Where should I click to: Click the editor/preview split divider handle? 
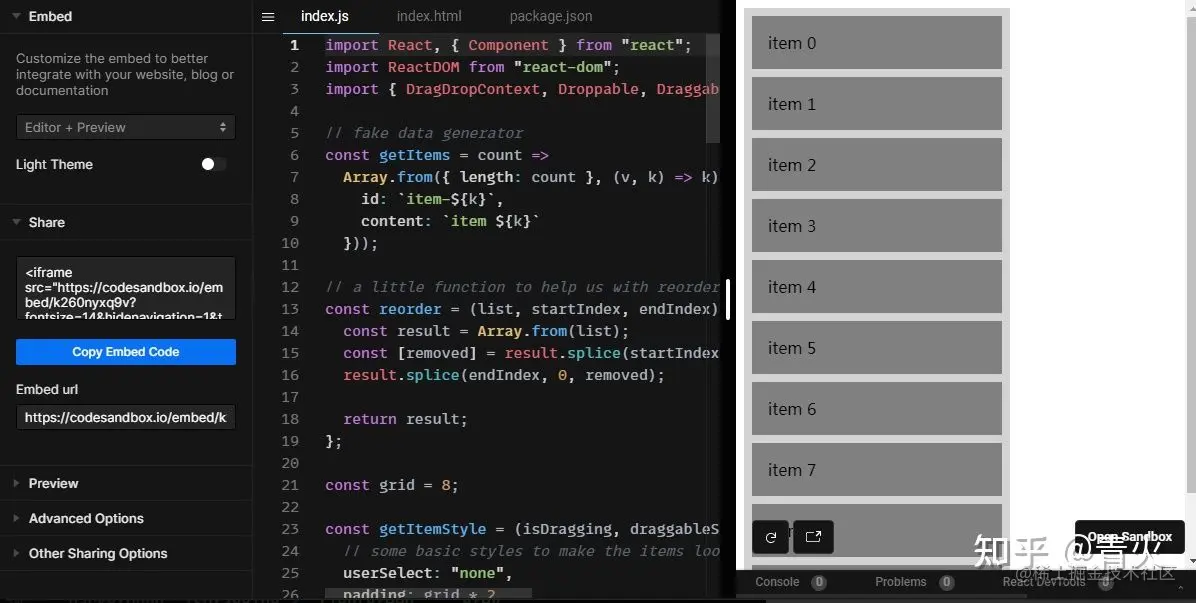(x=728, y=299)
